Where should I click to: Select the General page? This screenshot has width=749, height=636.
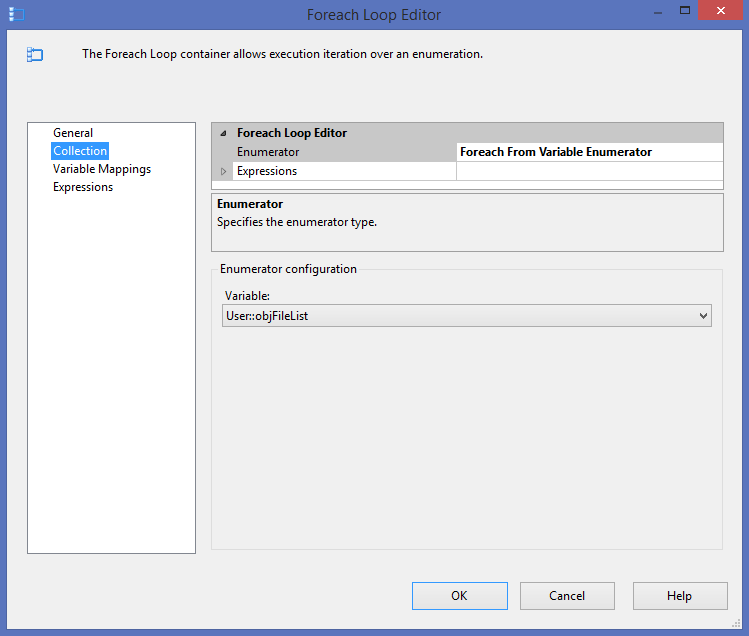73,133
